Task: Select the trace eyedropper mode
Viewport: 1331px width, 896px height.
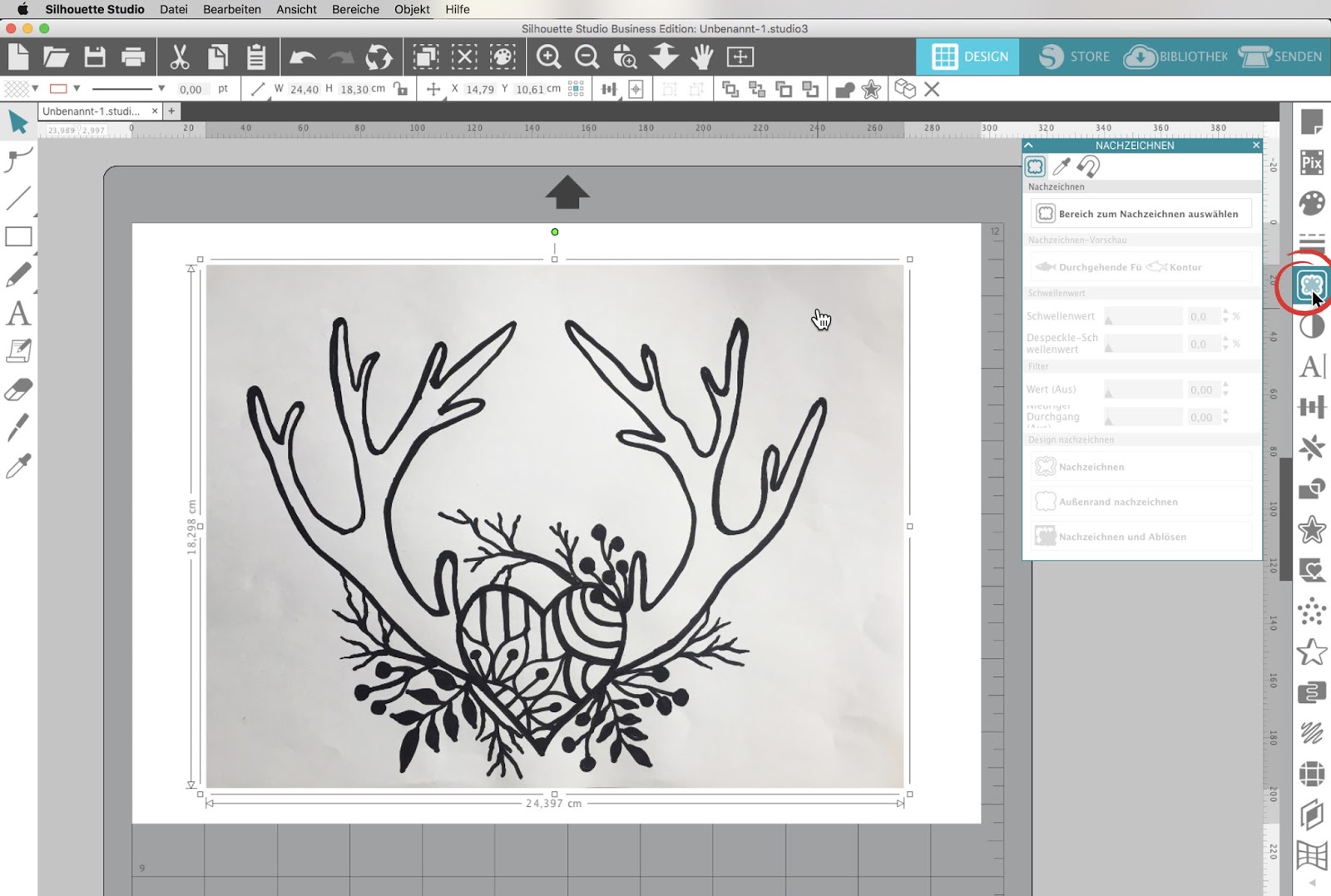Action: pos(1061,166)
